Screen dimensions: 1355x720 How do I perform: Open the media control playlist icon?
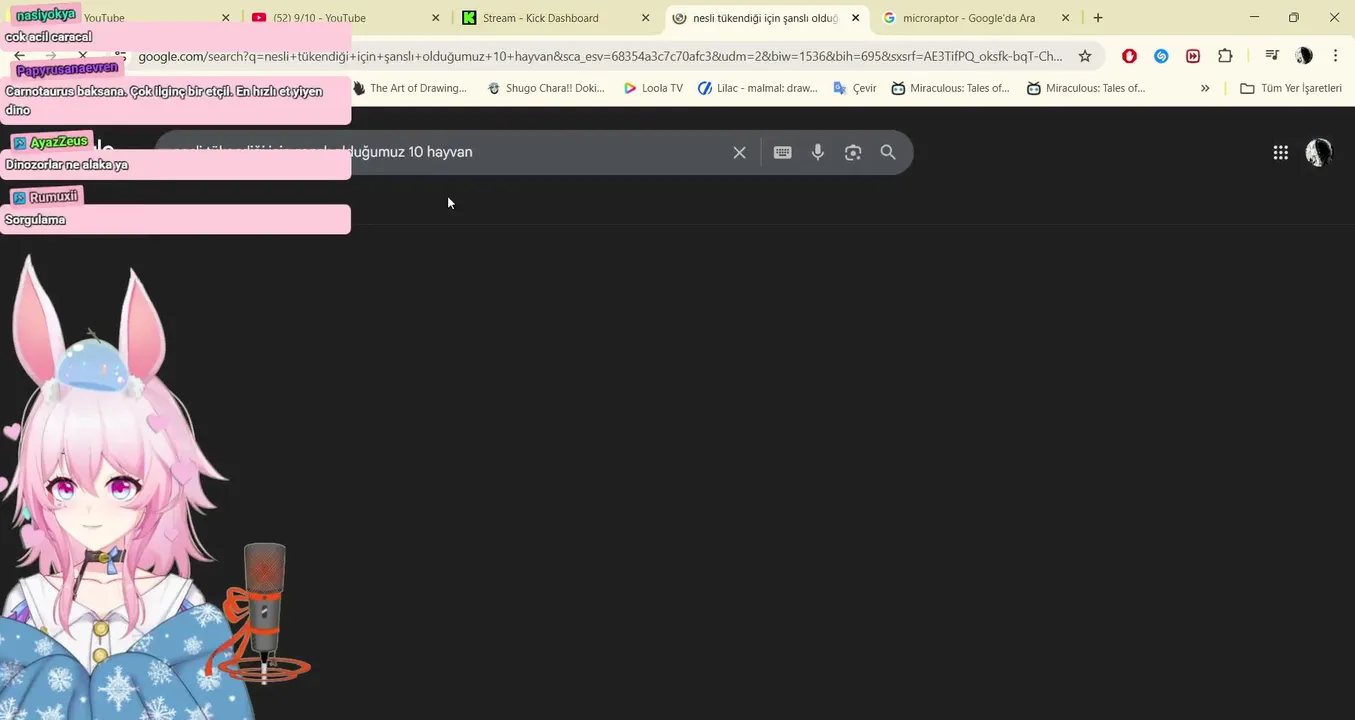tap(1272, 56)
